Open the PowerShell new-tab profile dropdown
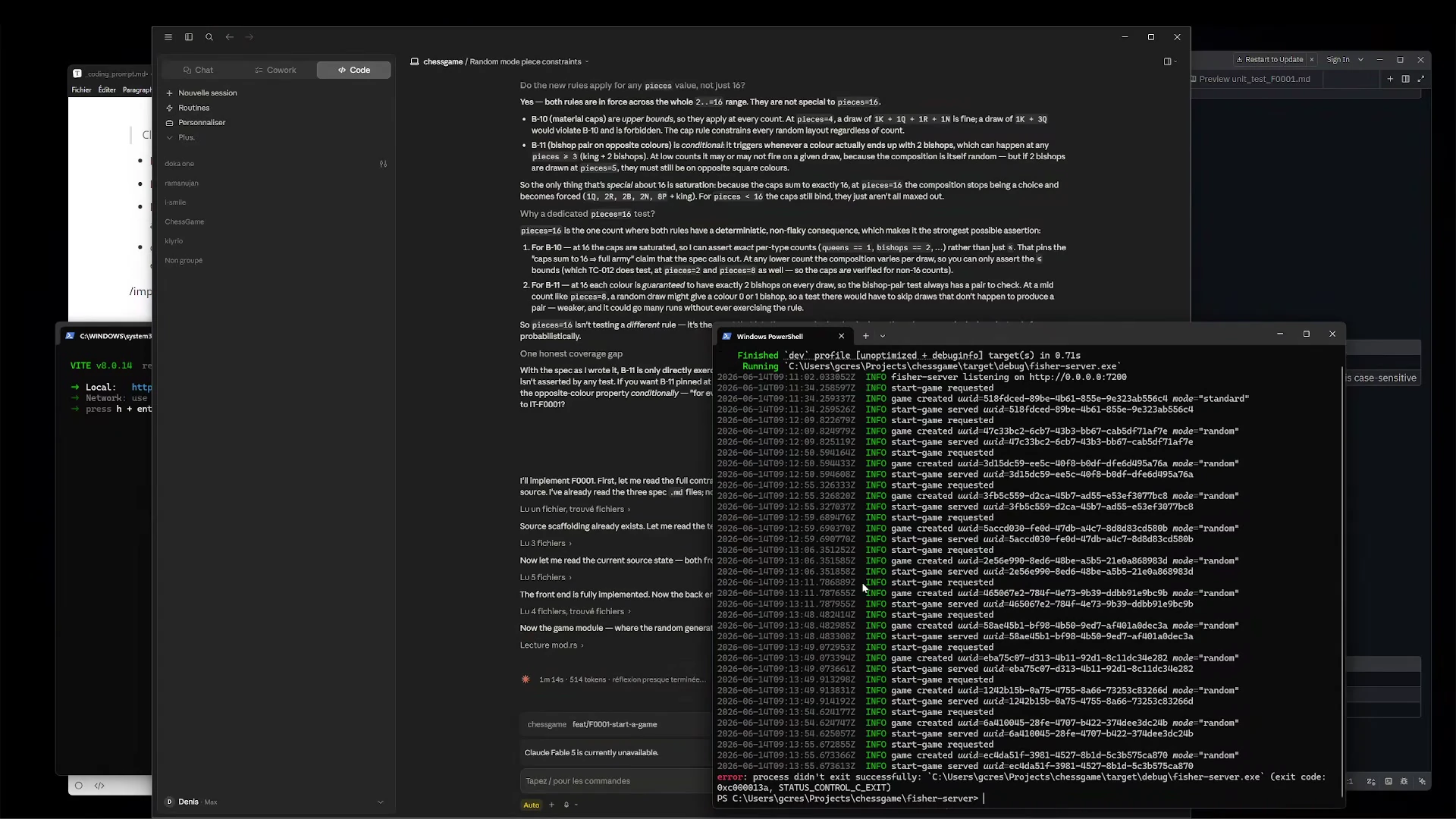Screen dimensions: 1456x819 pos(883,336)
